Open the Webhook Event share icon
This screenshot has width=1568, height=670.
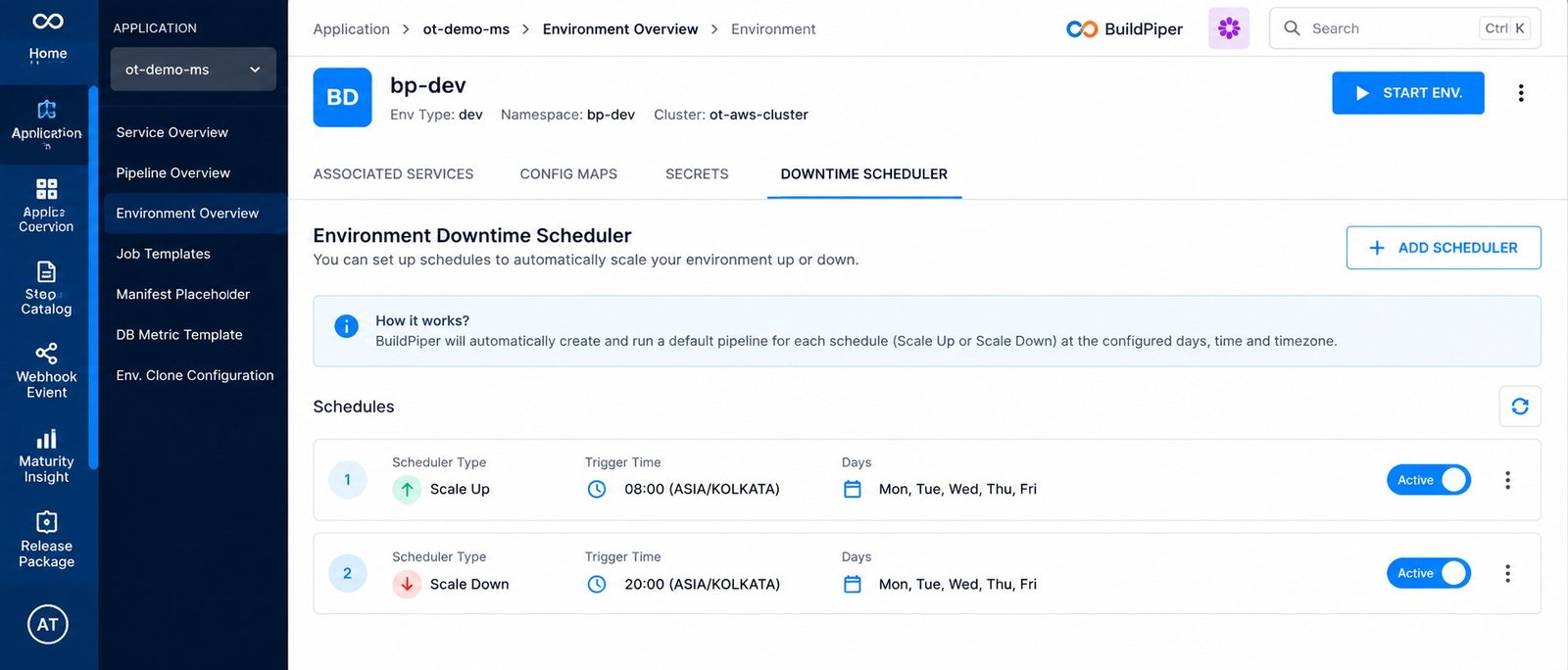click(46, 353)
